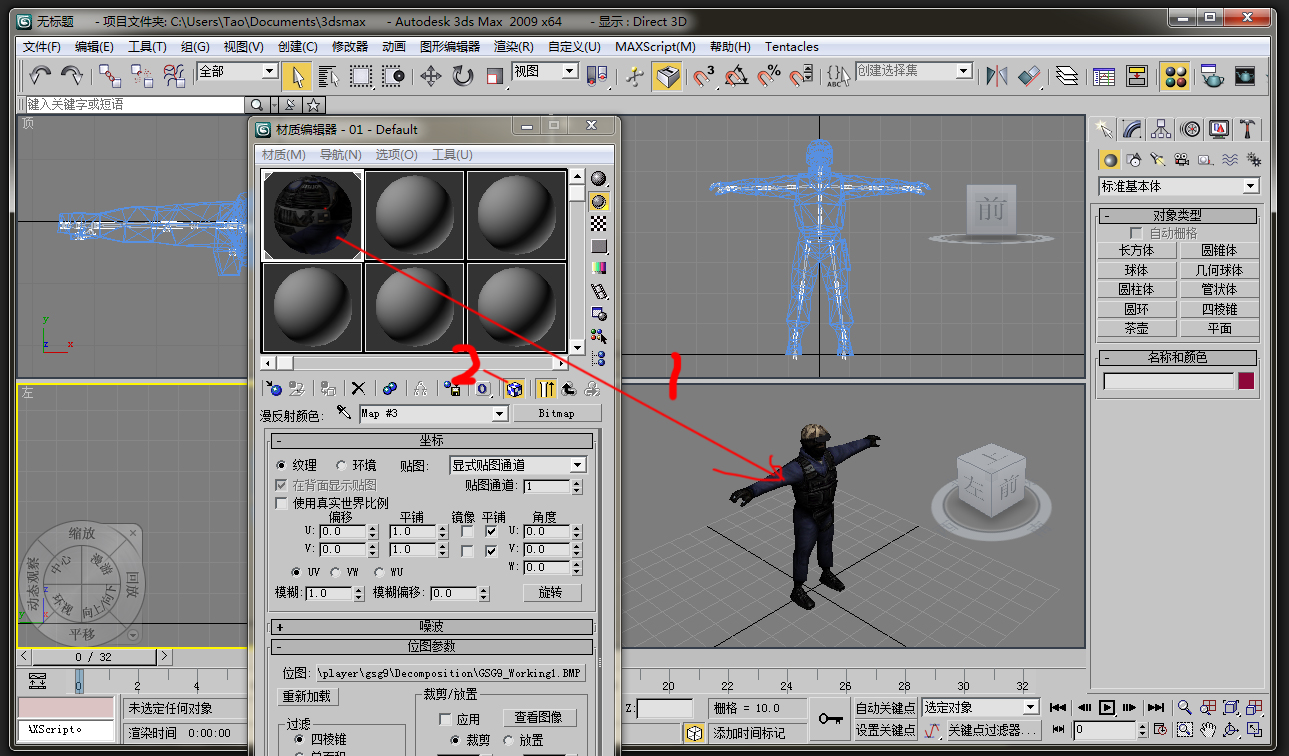This screenshot has height=756, width=1289.
Task: Select the Move tool in toolbar
Action: click(x=431, y=76)
